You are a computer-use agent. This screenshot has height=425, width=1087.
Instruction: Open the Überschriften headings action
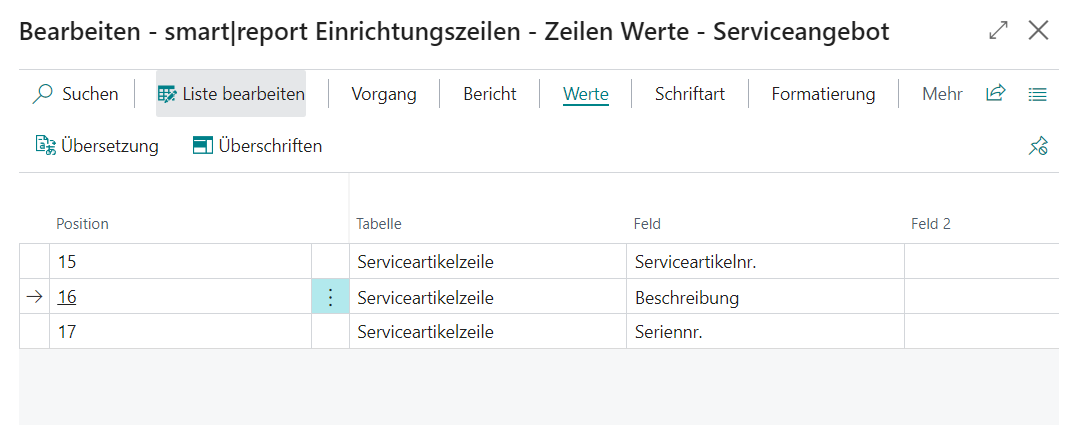coord(257,146)
